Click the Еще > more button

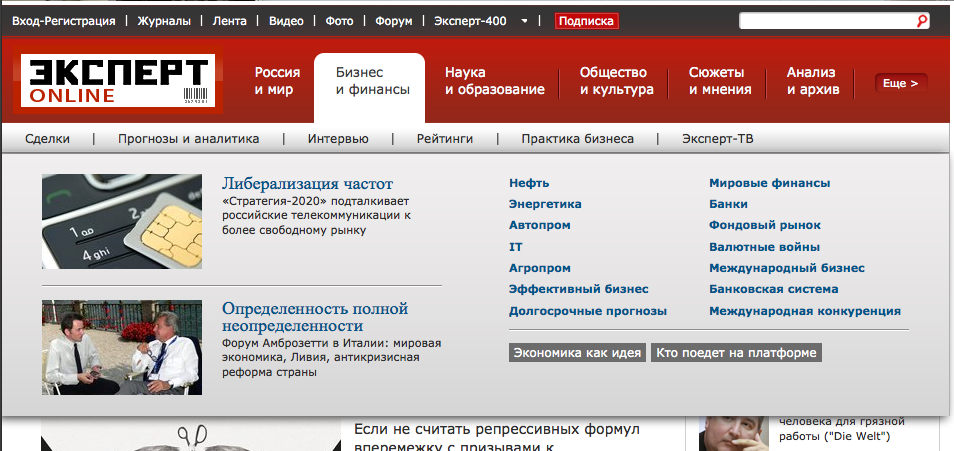[x=900, y=83]
